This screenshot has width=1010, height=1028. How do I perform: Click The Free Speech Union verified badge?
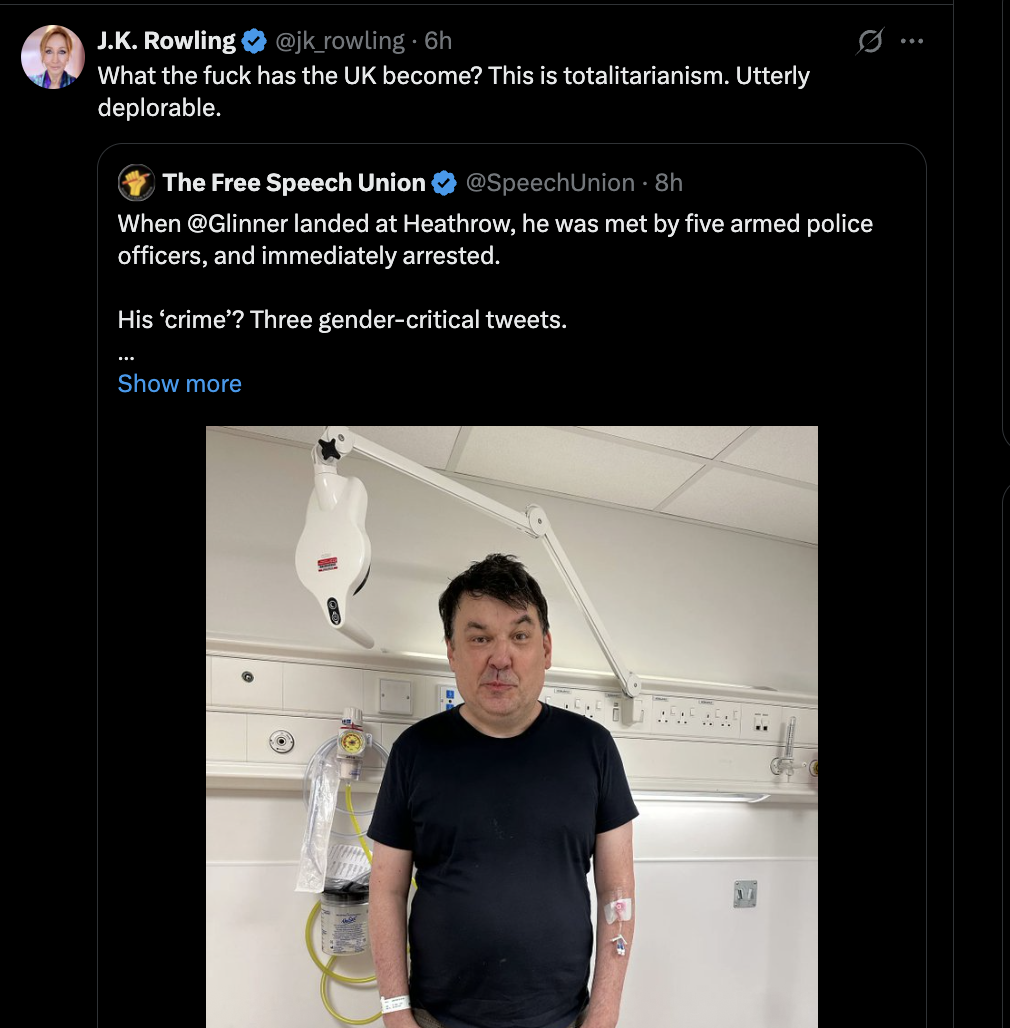pos(444,183)
